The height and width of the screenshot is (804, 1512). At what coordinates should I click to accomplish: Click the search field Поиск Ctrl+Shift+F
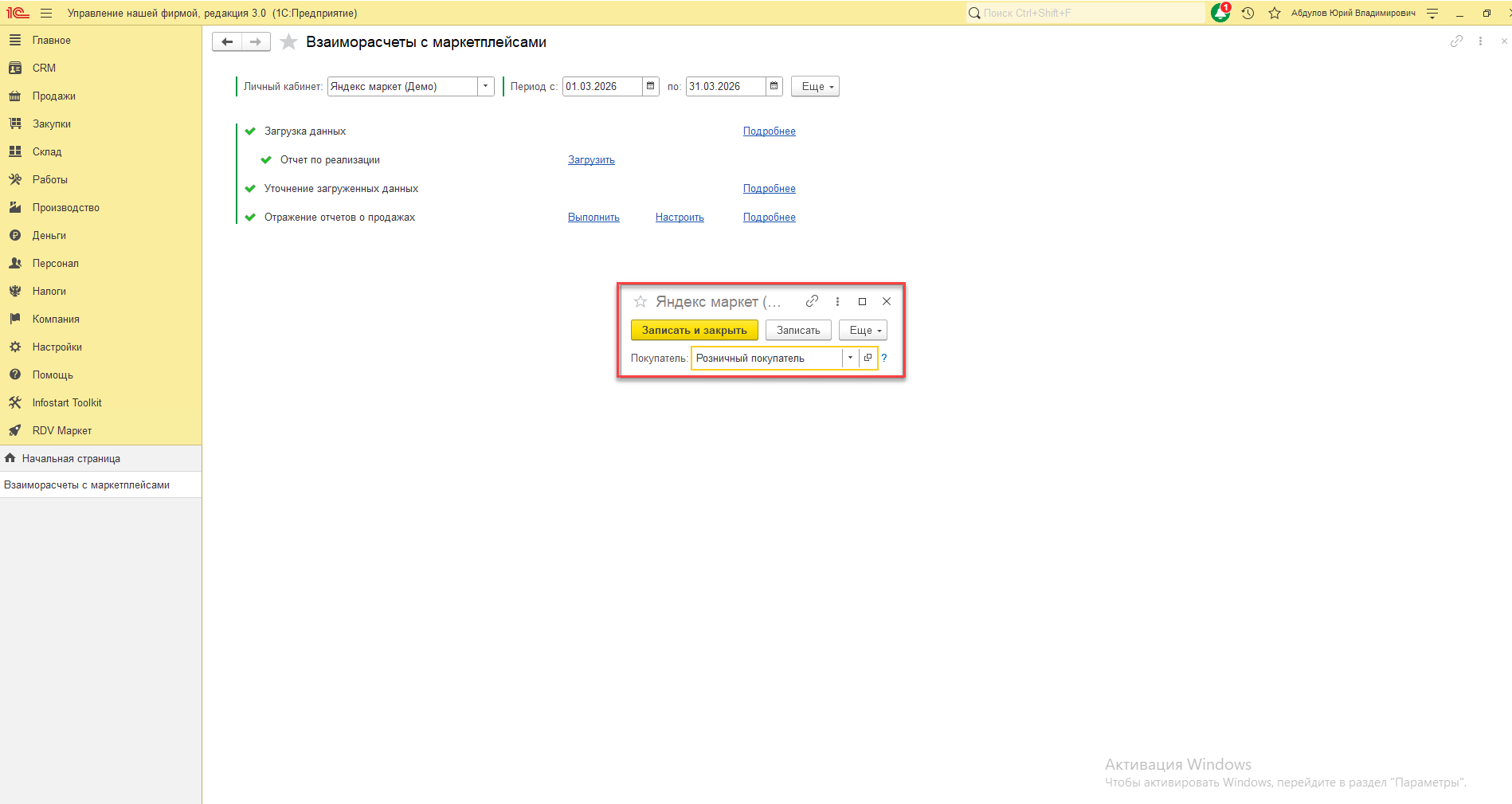[x=1083, y=13]
